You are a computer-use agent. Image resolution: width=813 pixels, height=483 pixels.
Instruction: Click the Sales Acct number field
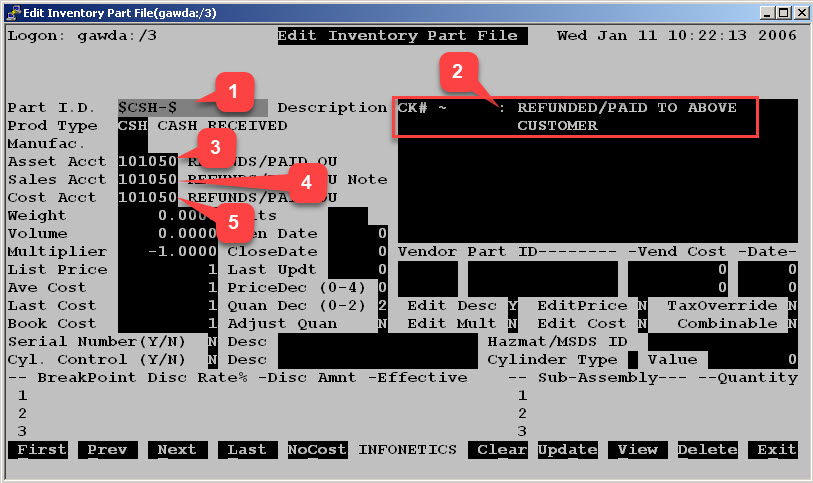pos(147,179)
